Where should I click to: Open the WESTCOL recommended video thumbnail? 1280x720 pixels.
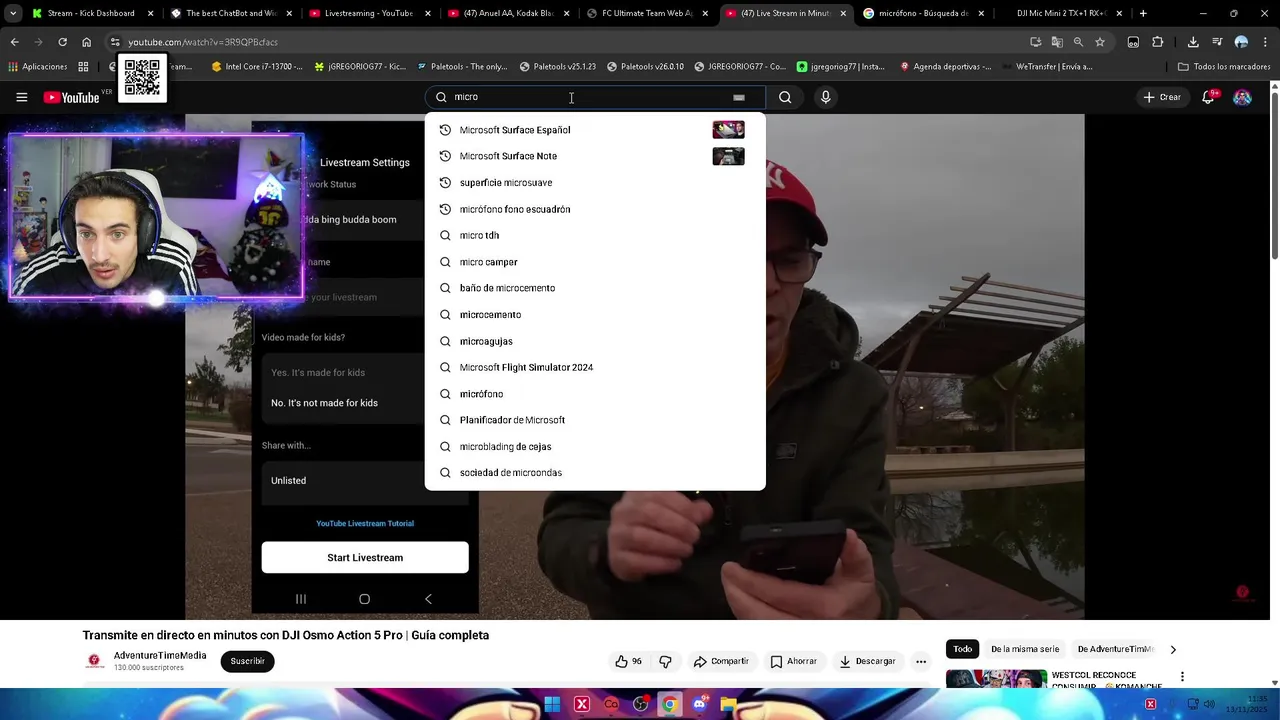[x=997, y=678]
